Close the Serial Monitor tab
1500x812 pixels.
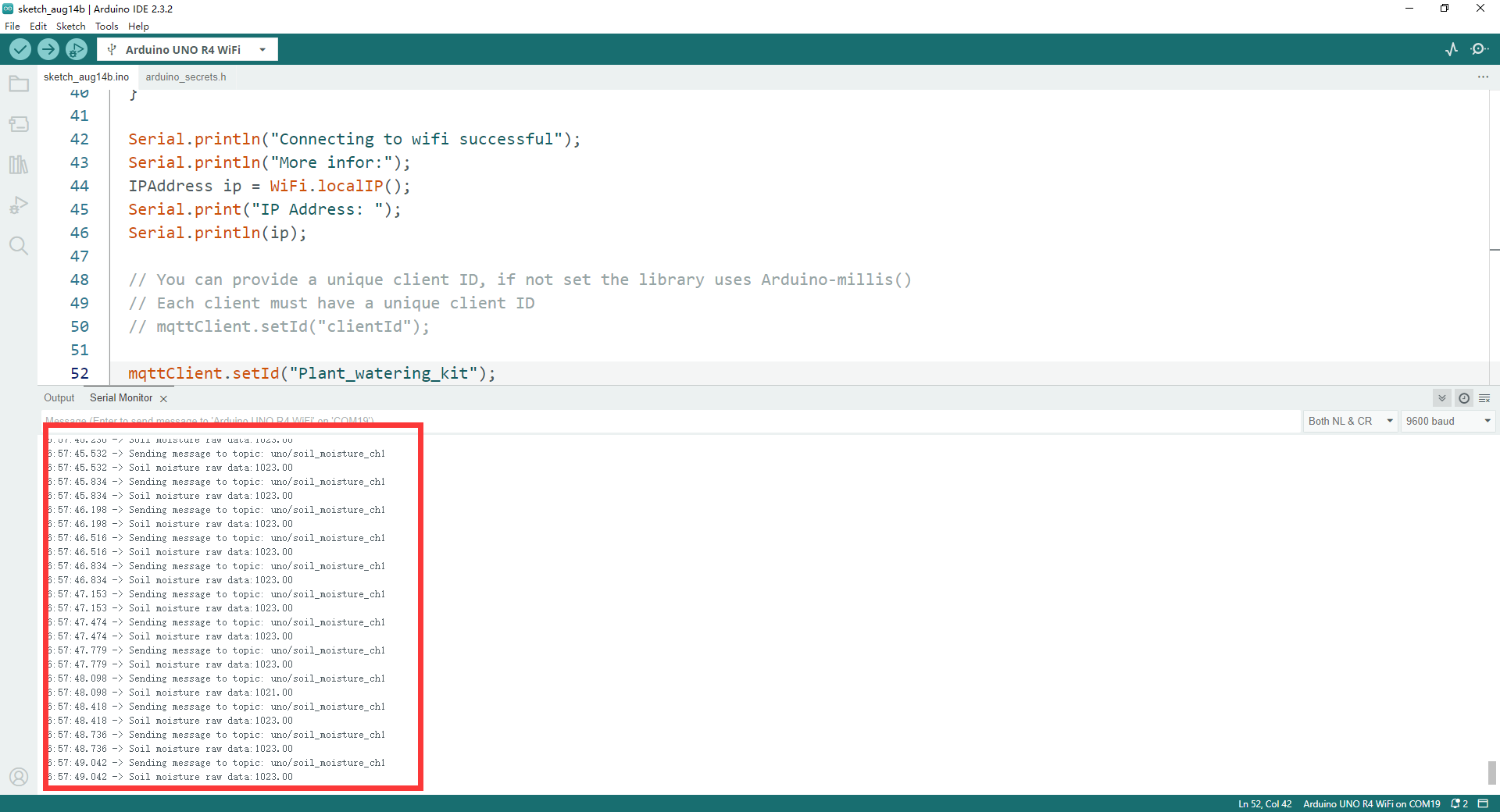(163, 399)
